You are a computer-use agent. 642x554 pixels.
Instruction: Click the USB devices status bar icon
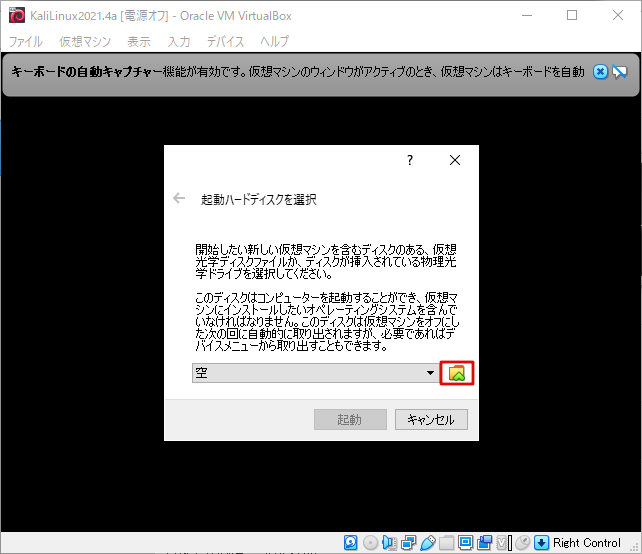point(427,543)
